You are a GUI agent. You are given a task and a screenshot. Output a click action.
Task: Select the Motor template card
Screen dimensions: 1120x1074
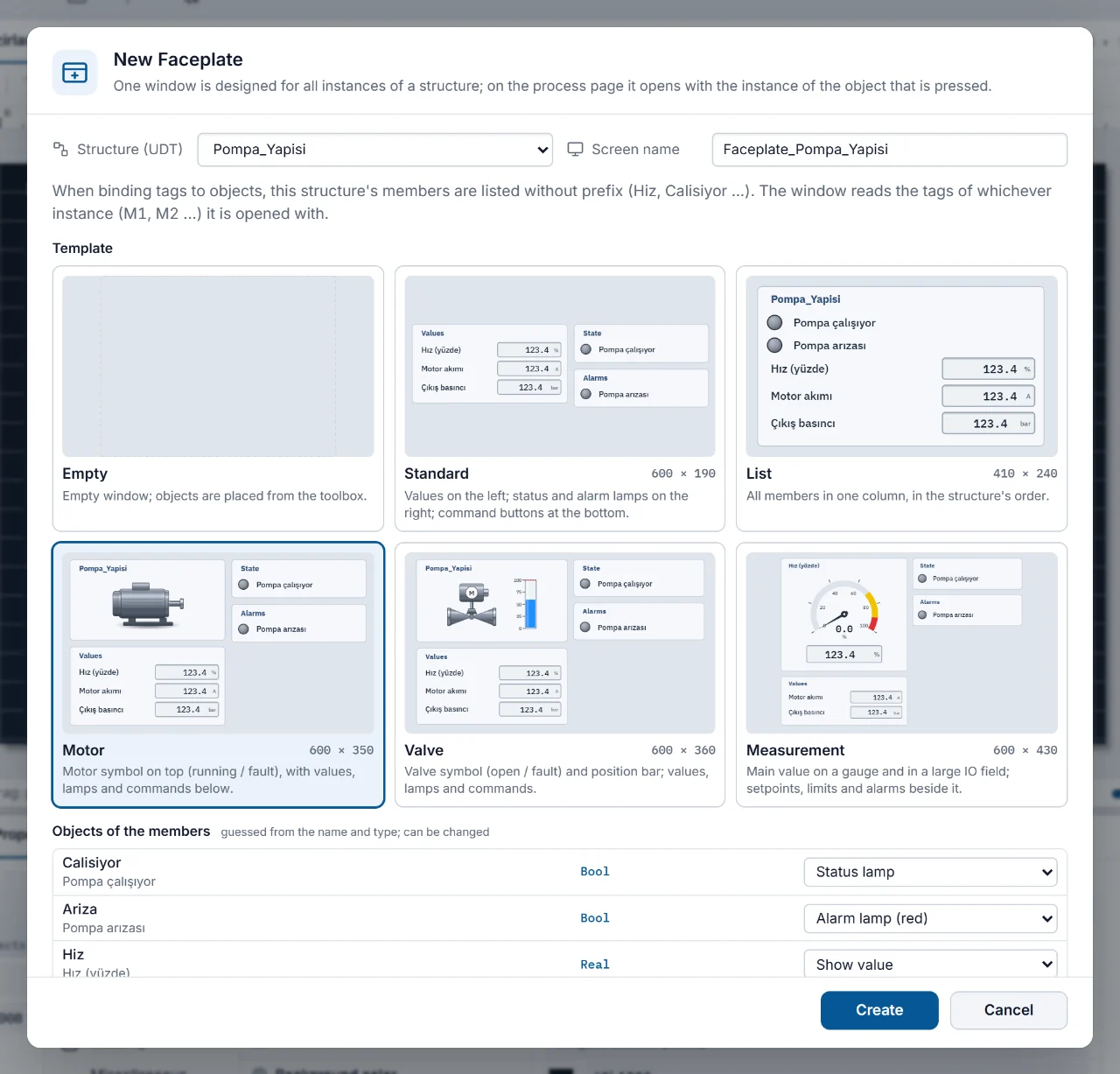(218, 675)
